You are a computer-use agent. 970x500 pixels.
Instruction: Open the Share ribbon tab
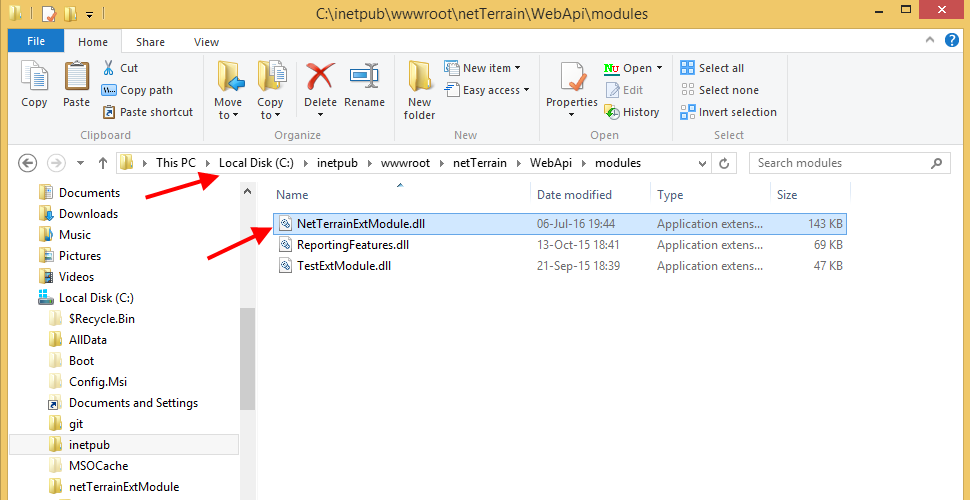(x=151, y=42)
